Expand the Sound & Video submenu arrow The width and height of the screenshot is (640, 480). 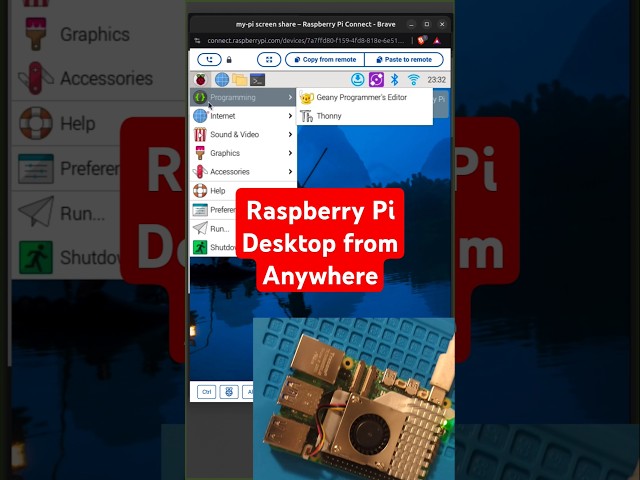point(290,134)
